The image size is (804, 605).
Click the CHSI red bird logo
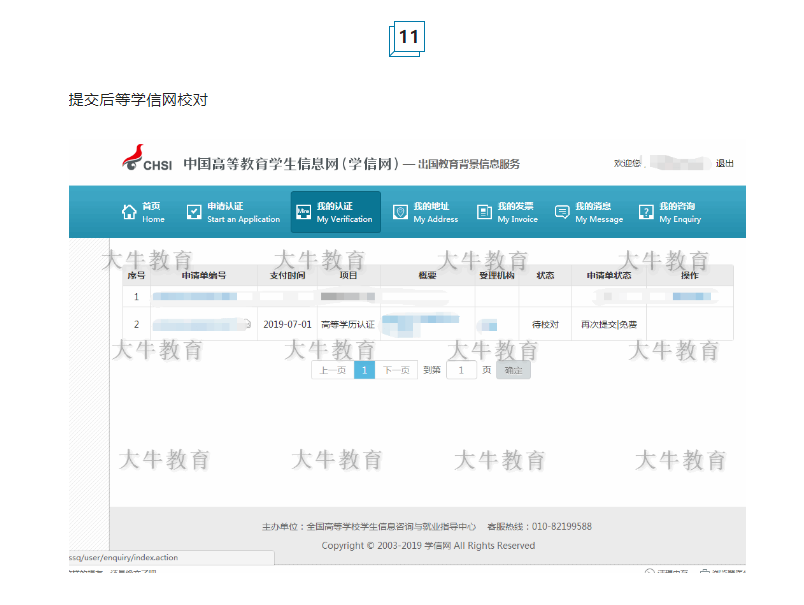133,157
